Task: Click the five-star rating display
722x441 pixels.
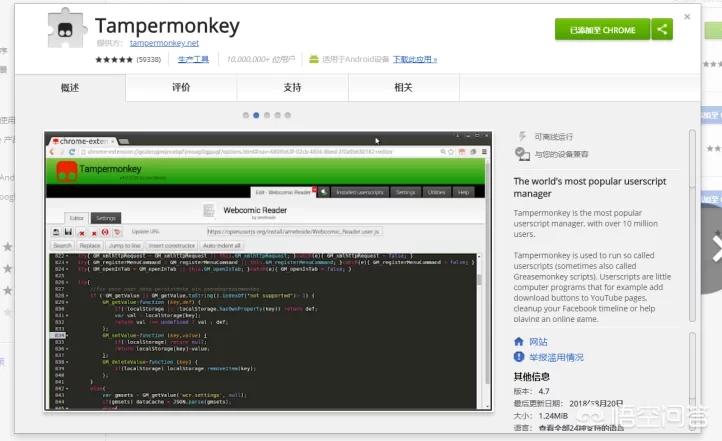Action: (114, 59)
